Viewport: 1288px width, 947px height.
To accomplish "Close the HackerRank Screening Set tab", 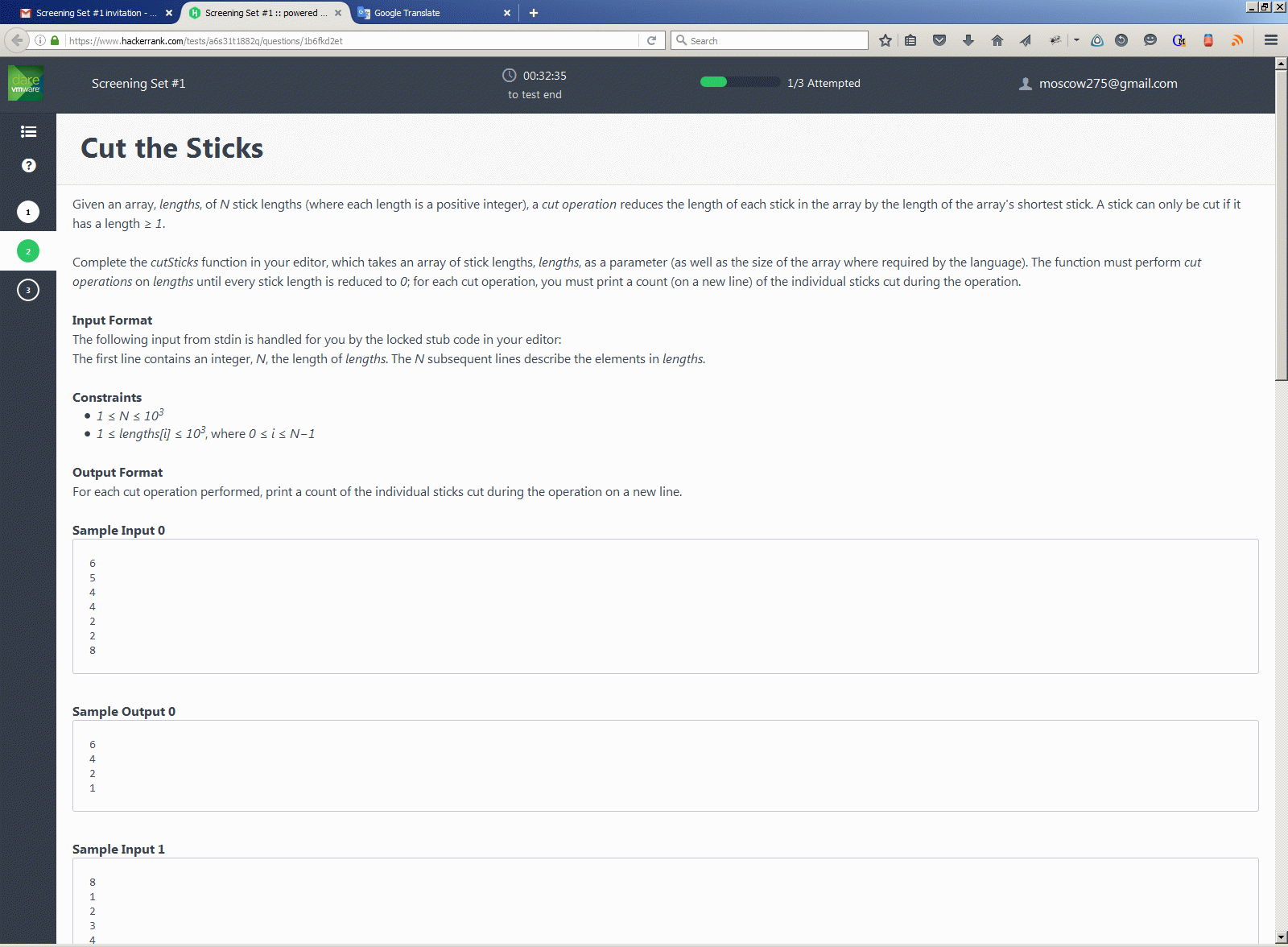I will tap(338, 13).
